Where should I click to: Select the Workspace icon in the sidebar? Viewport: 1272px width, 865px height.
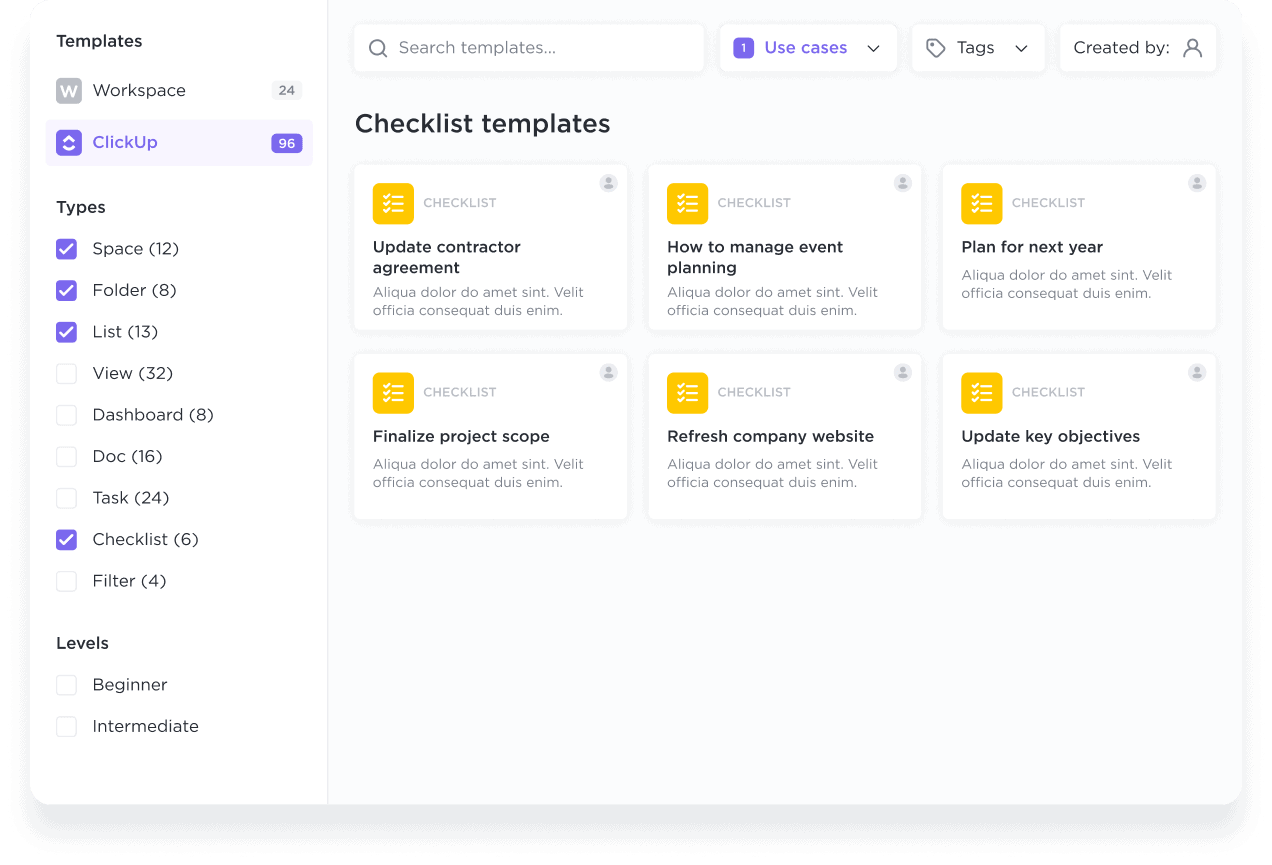click(68, 90)
